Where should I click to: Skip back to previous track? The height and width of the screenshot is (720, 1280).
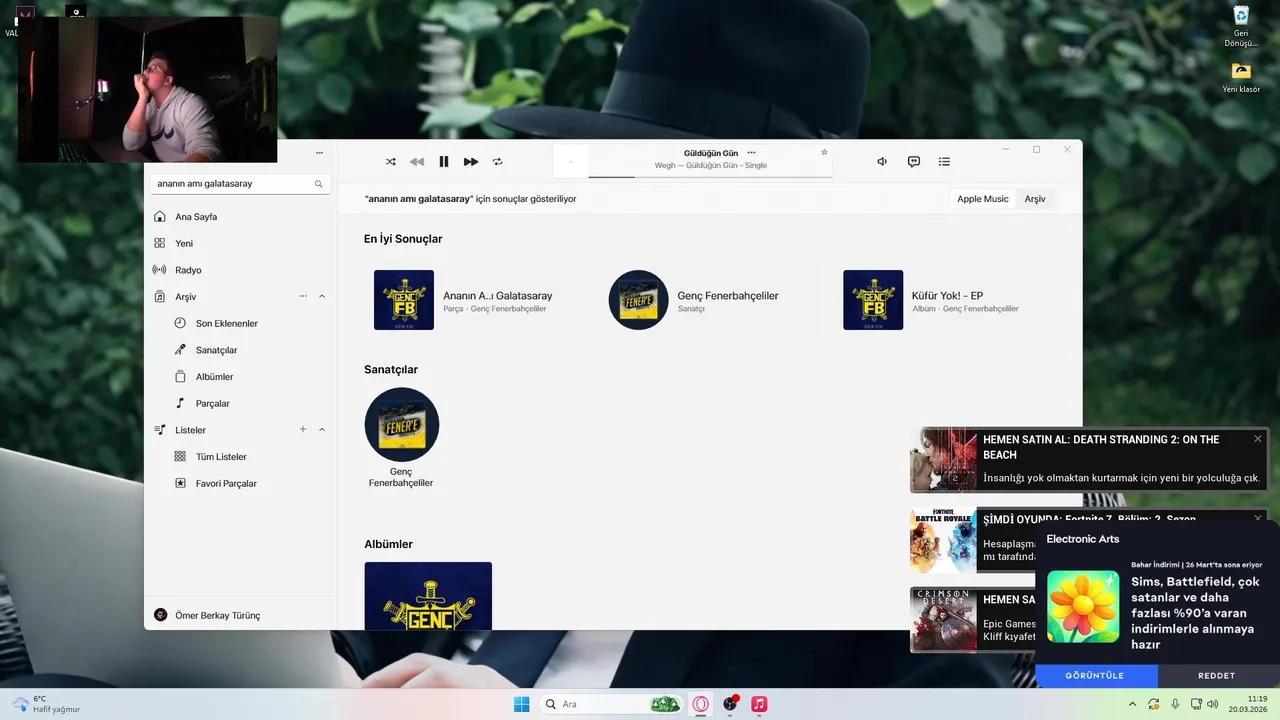pyautogui.click(x=417, y=161)
